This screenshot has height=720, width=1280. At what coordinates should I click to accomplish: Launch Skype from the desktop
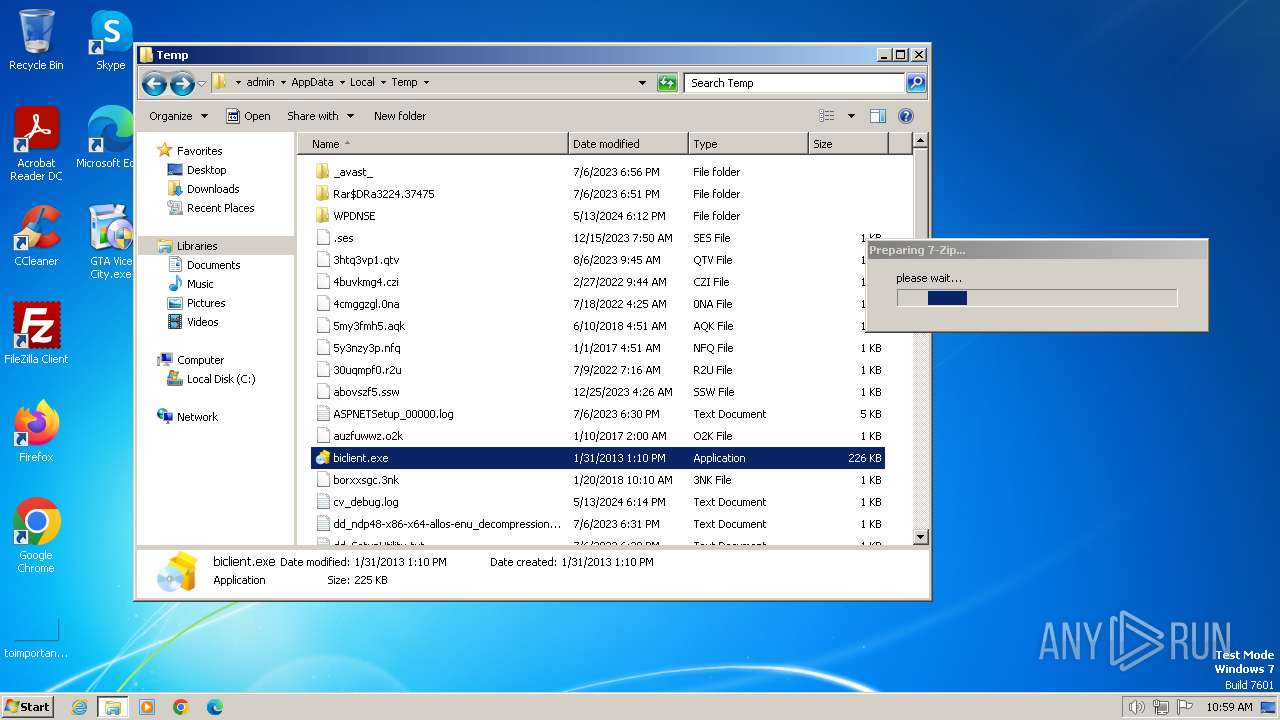click(110, 40)
